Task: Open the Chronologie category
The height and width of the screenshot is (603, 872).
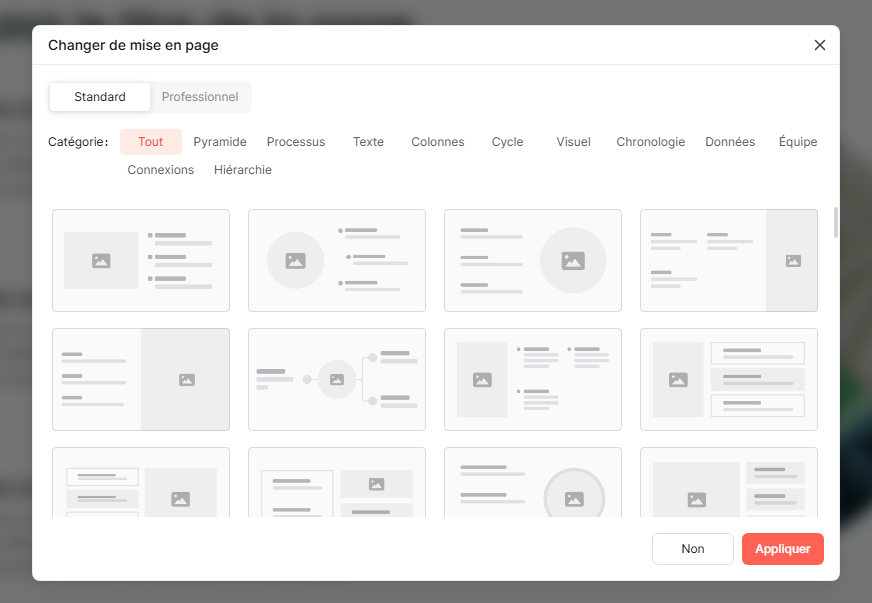Action: pos(651,142)
